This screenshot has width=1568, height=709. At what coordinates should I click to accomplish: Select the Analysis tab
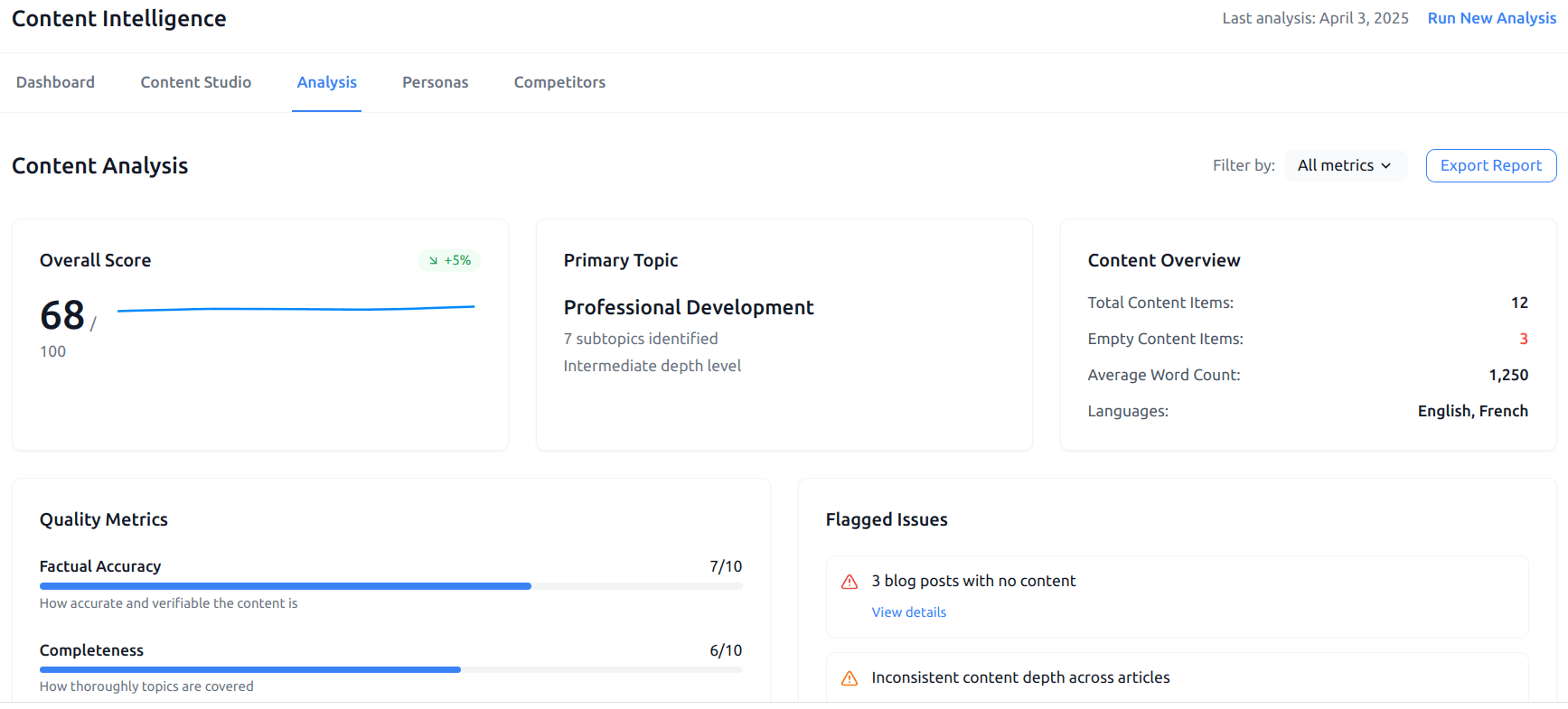[327, 82]
